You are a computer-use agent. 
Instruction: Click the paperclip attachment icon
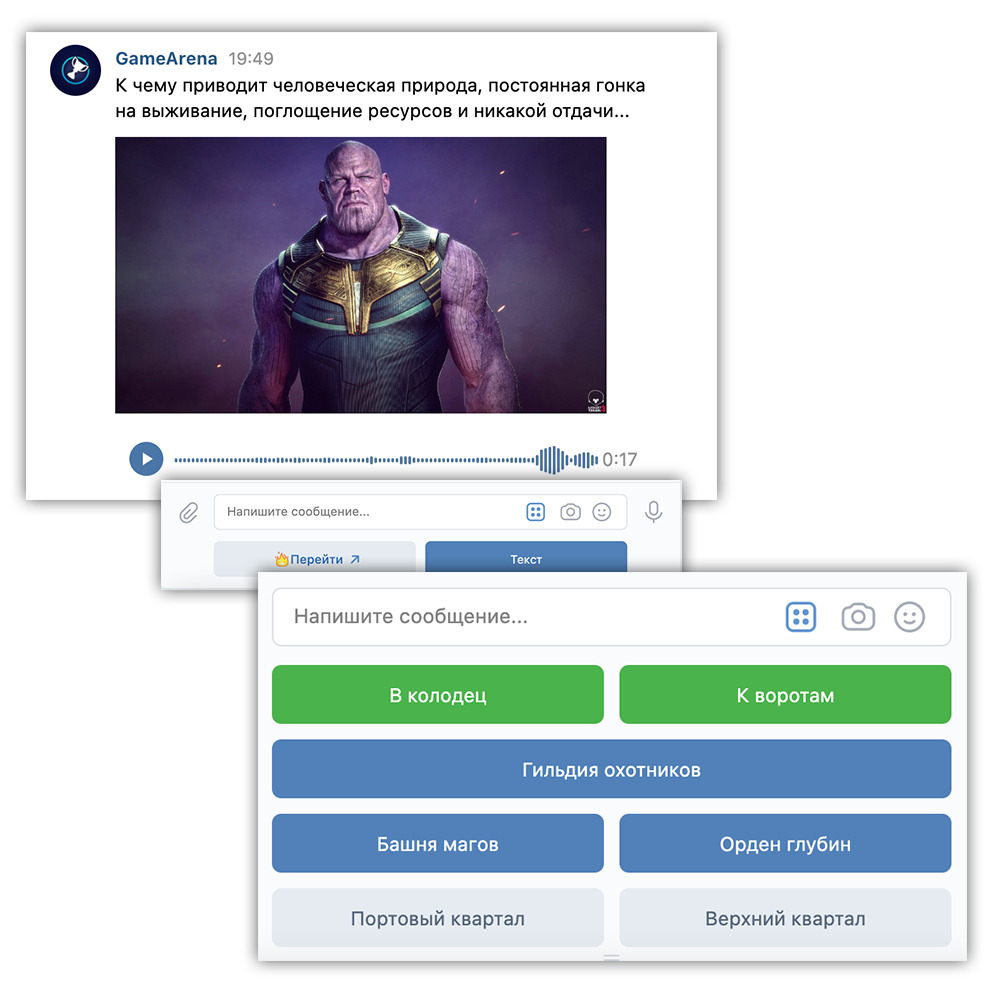coord(188,512)
